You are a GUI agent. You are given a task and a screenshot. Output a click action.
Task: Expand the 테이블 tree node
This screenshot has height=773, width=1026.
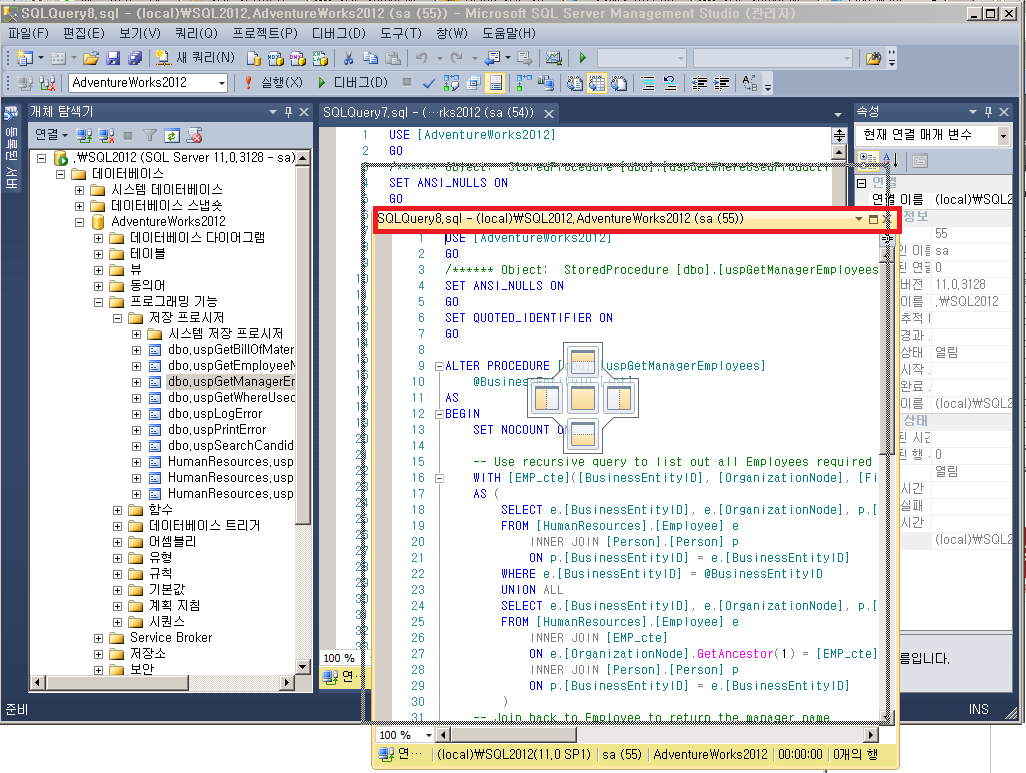tap(98, 254)
